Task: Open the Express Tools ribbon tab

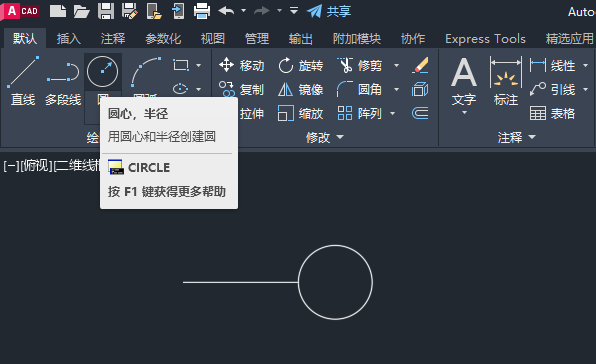Action: (x=485, y=38)
